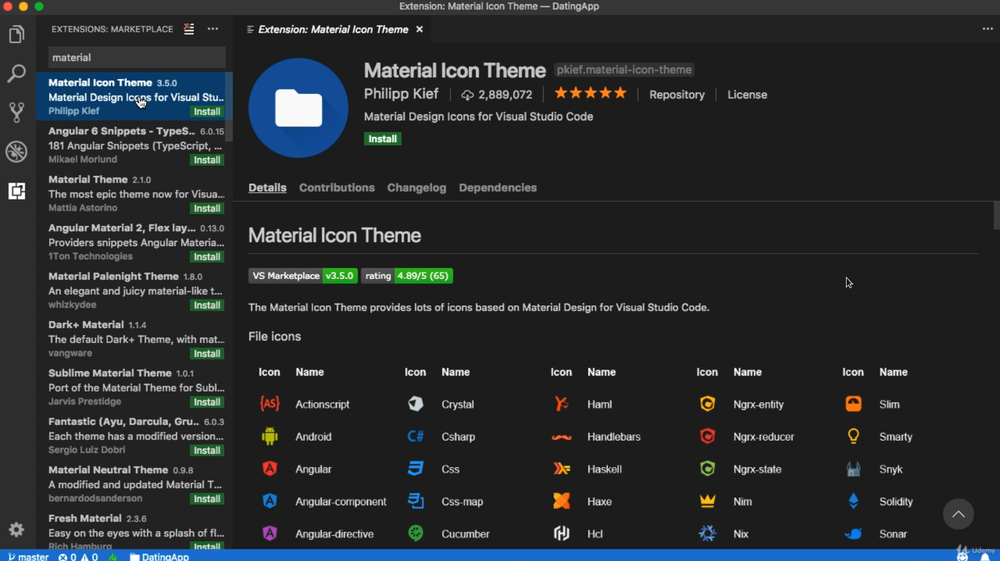Click the feedback smiley in status bar

962,556
